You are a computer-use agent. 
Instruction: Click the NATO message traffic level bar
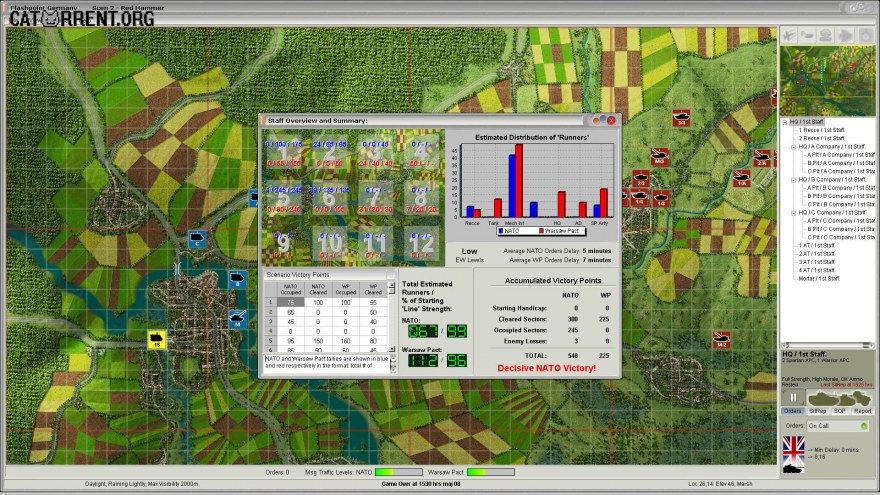pyautogui.click(x=398, y=473)
